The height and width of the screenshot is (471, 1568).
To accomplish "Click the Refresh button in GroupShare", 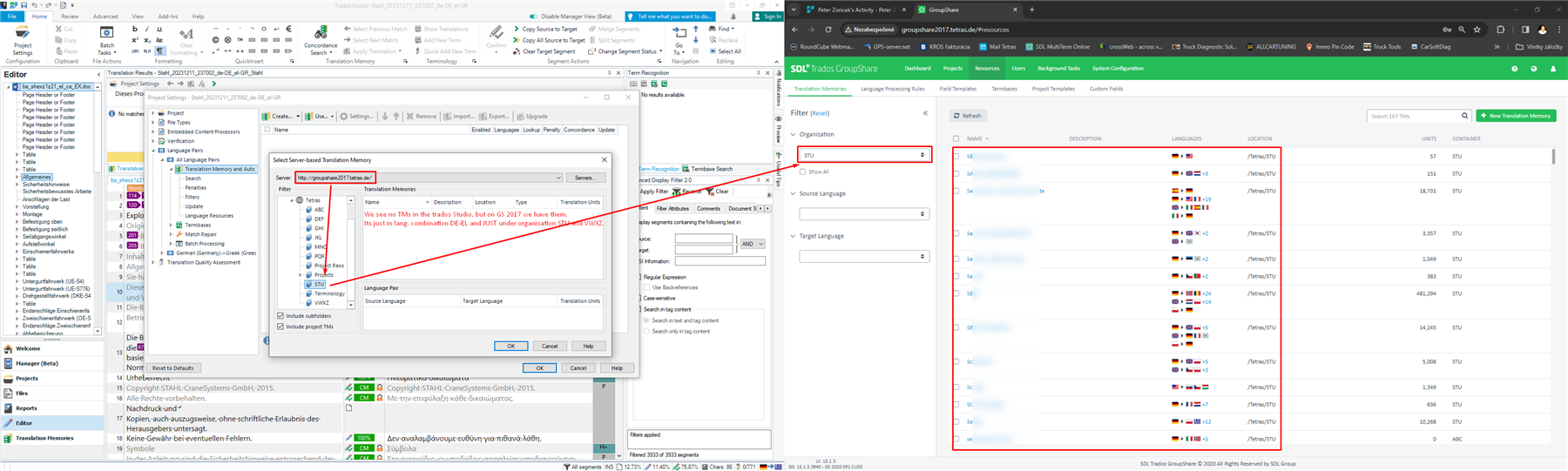I will [967, 116].
